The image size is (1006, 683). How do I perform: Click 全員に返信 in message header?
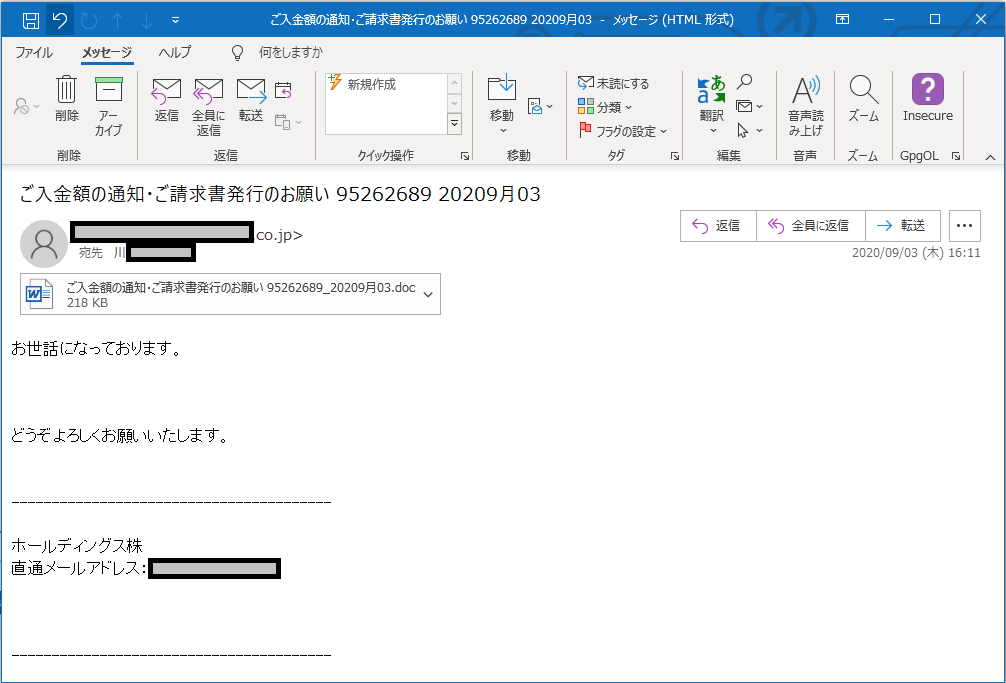click(810, 226)
